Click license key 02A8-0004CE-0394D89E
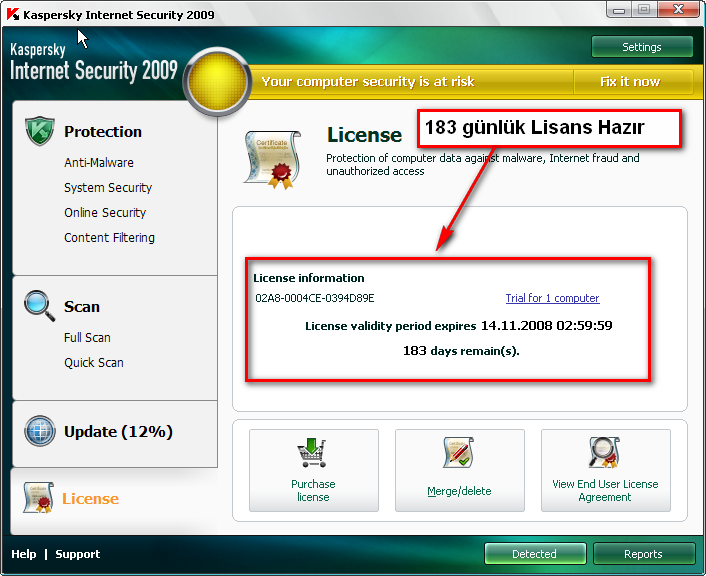Image resolution: width=706 pixels, height=576 pixels. pos(315,298)
